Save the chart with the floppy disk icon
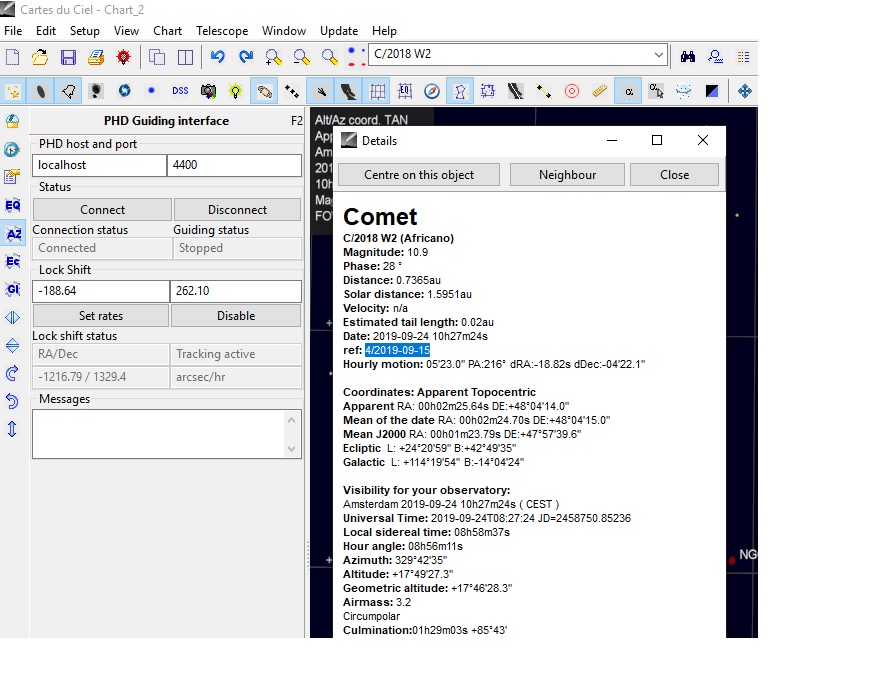 click(x=68, y=57)
